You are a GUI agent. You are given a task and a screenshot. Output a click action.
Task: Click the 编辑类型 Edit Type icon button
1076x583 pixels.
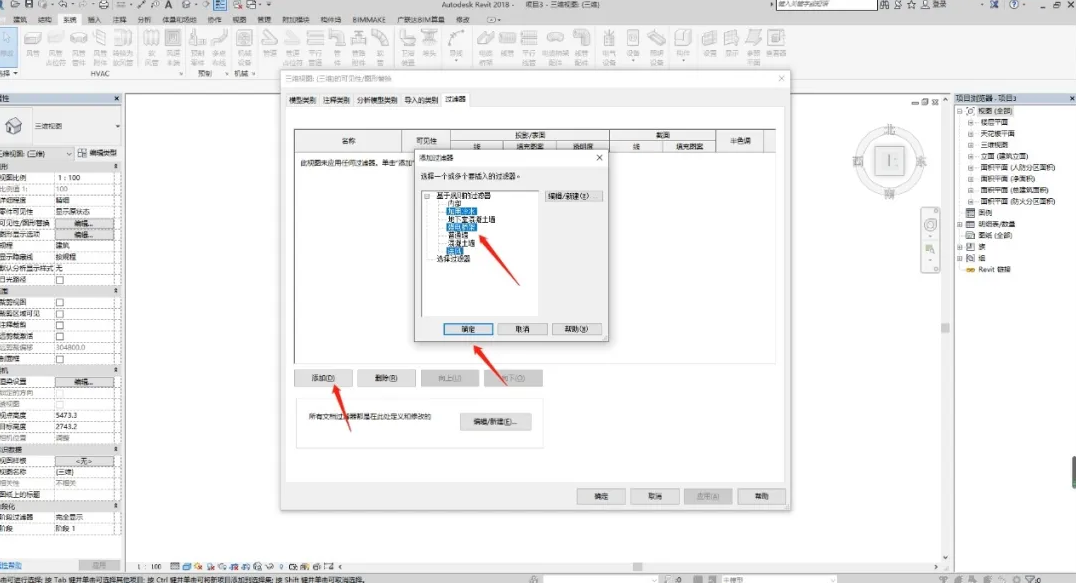[97, 153]
